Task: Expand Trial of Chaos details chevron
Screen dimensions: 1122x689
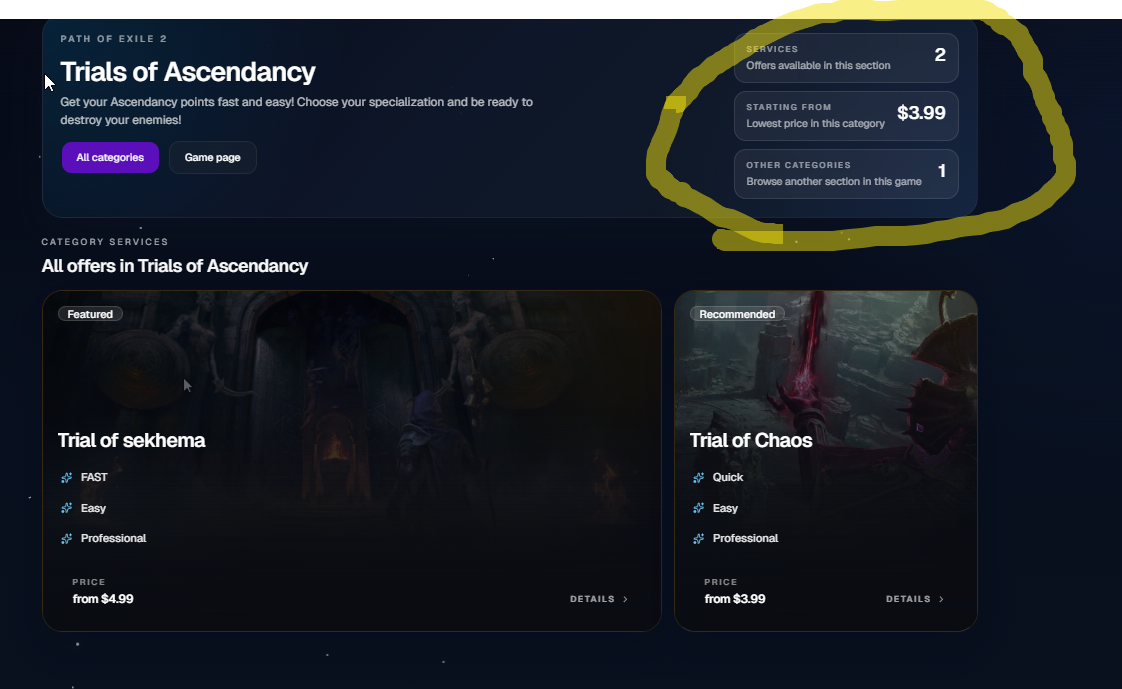Action: [x=941, y=599]
